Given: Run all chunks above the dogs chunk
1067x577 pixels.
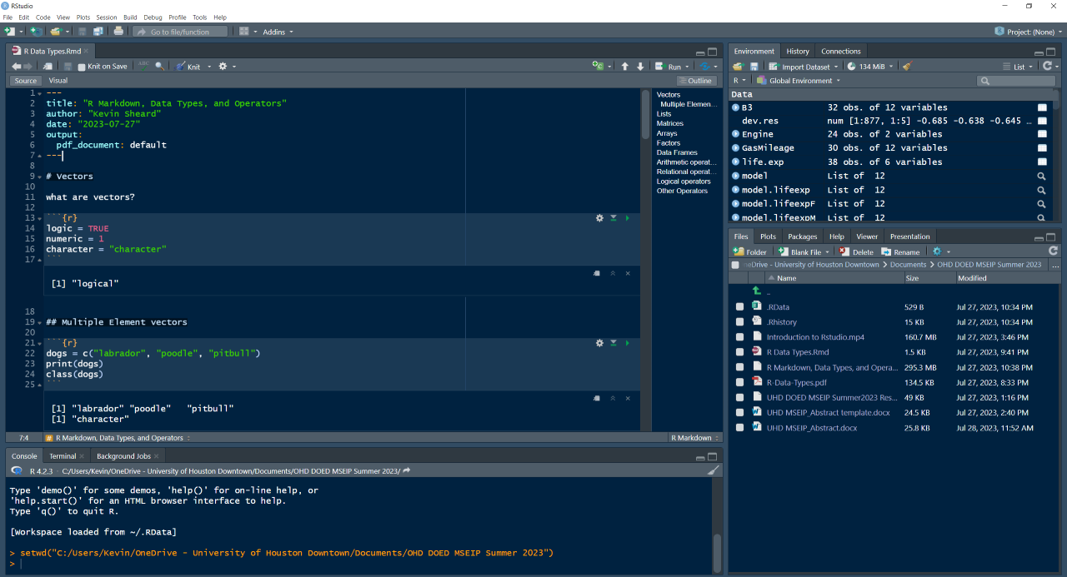Looking at the screenshot, I should coord(613,343).
